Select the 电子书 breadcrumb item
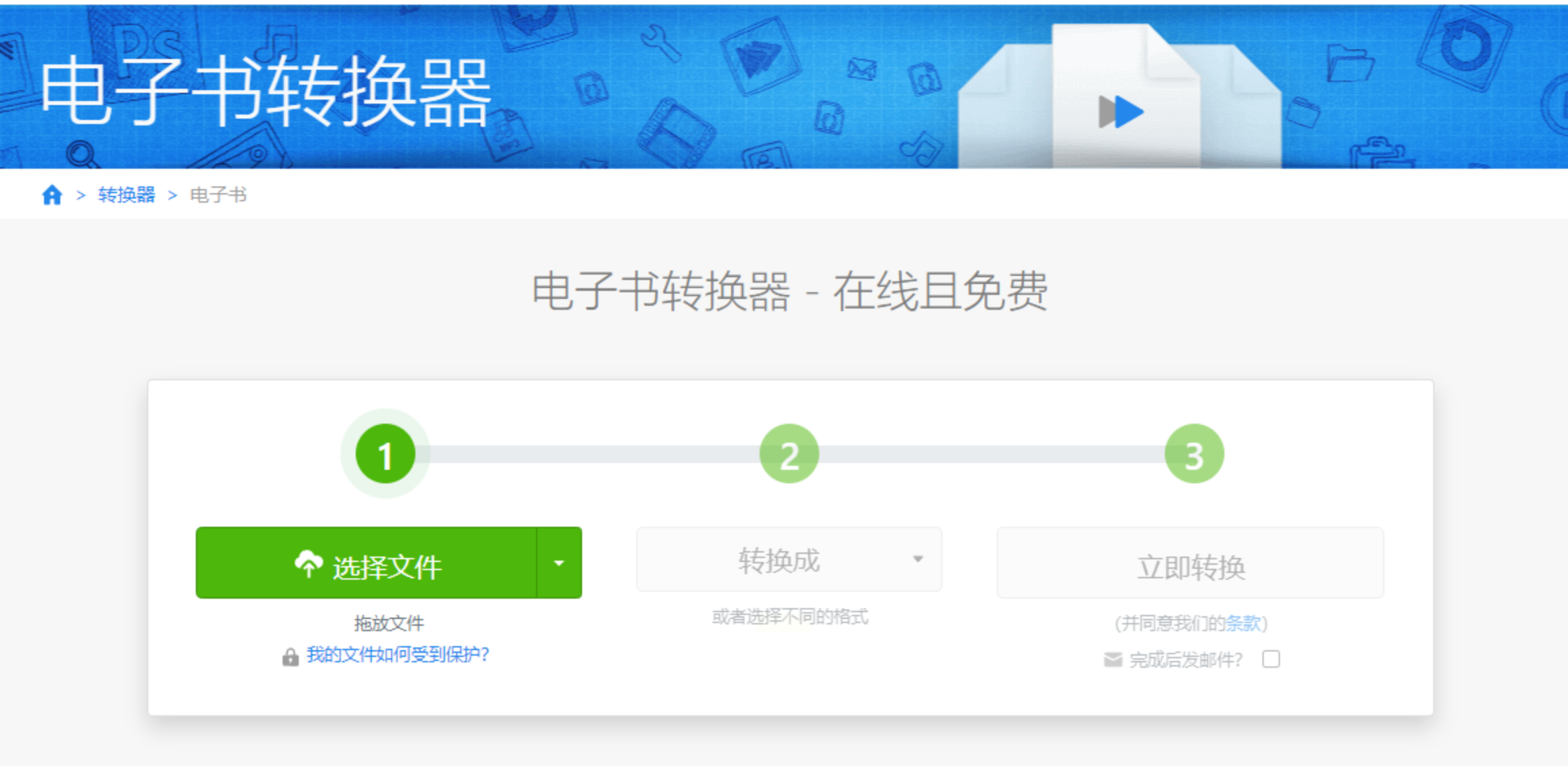 tap(218, 195)
